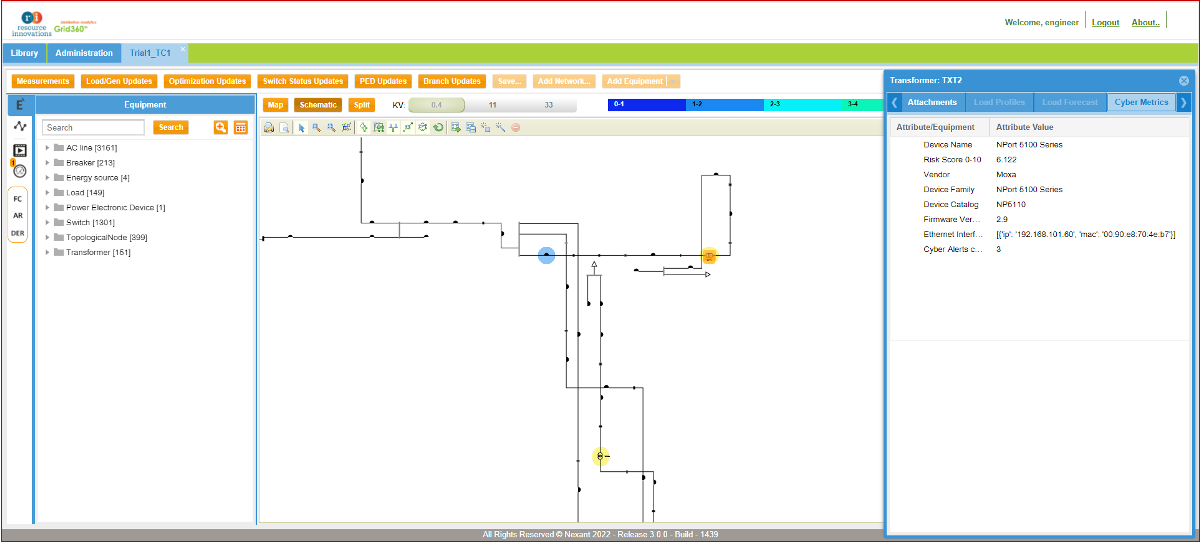Screen dimensions: 1200x542
Task: Switch to Map view
Action: (x=275, y=104)
